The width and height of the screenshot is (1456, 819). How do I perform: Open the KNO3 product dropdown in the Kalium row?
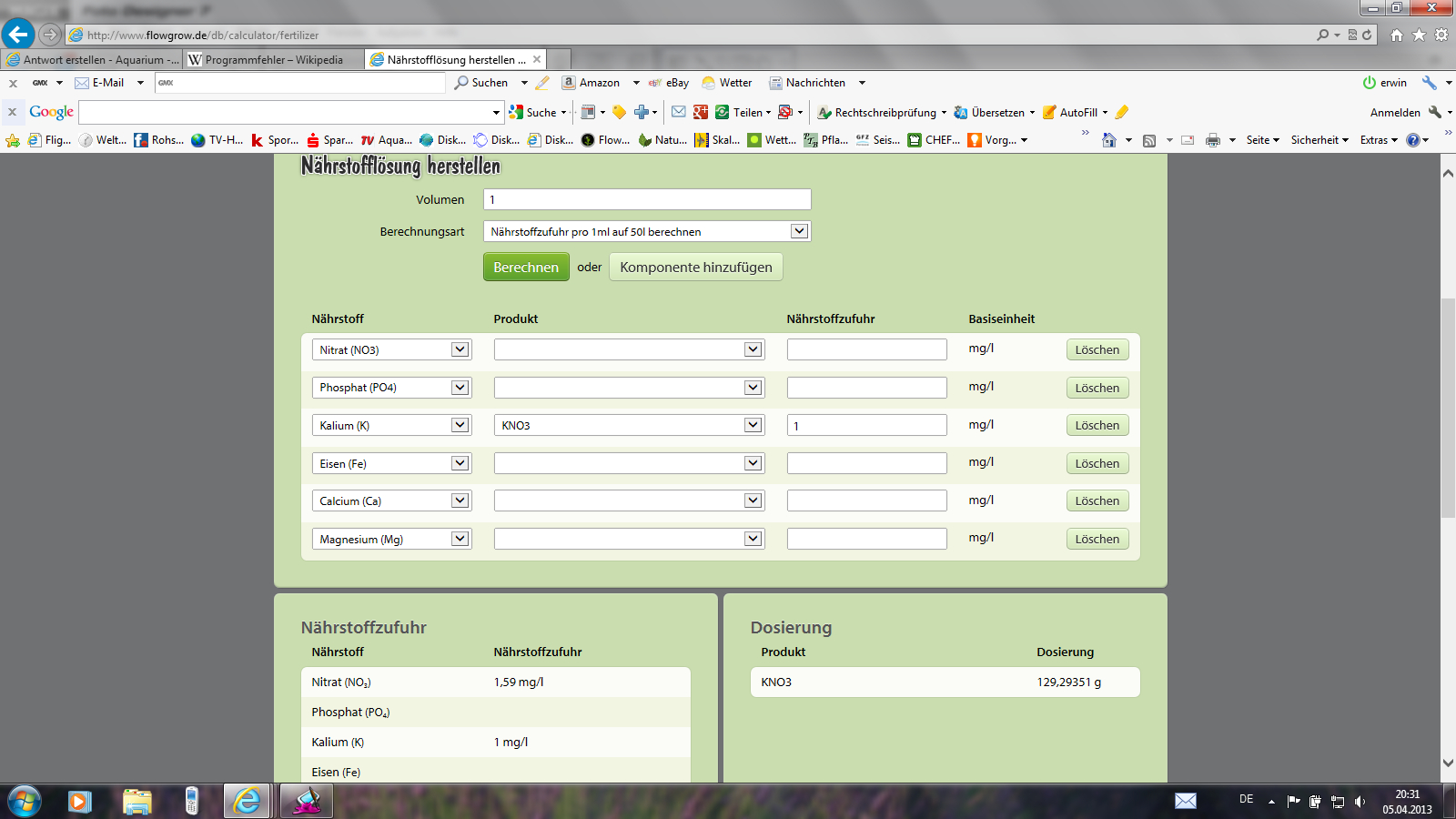tap(753, 425)
